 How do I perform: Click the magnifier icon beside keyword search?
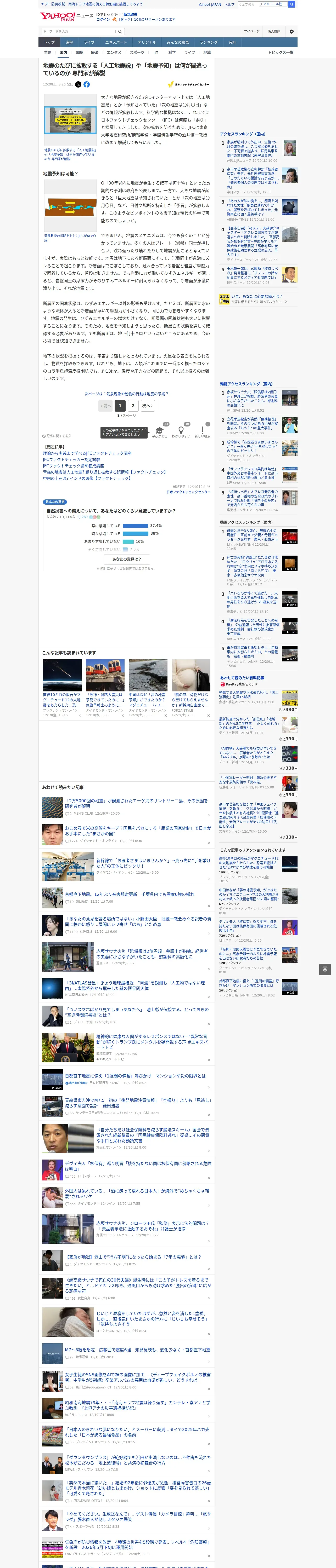120,32
